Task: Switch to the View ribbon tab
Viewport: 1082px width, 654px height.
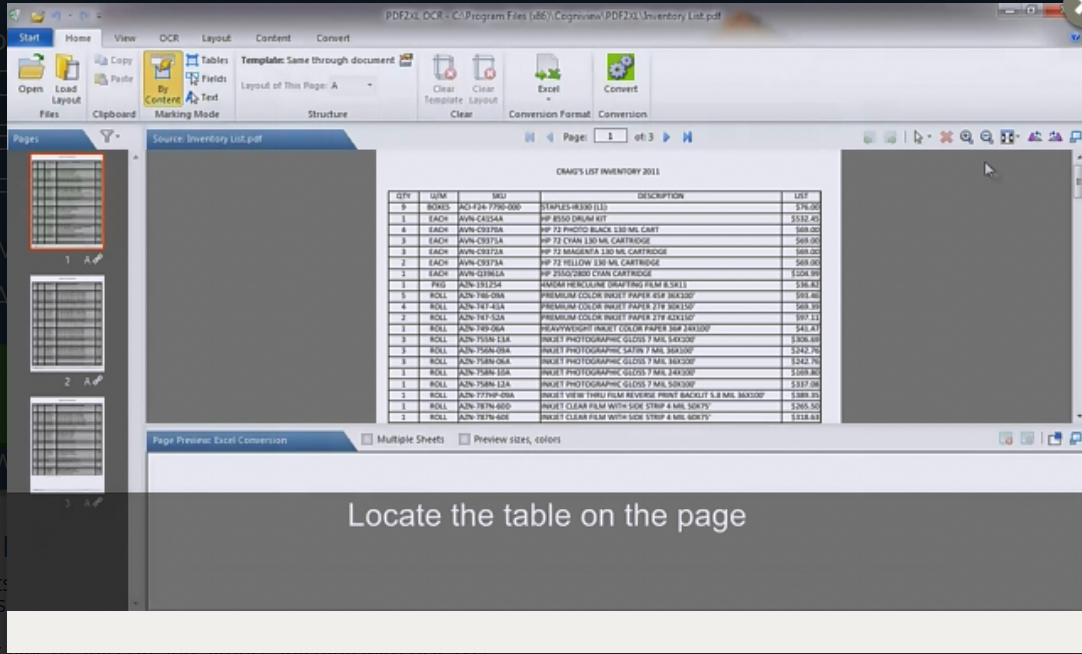Action: pos(125,38)
